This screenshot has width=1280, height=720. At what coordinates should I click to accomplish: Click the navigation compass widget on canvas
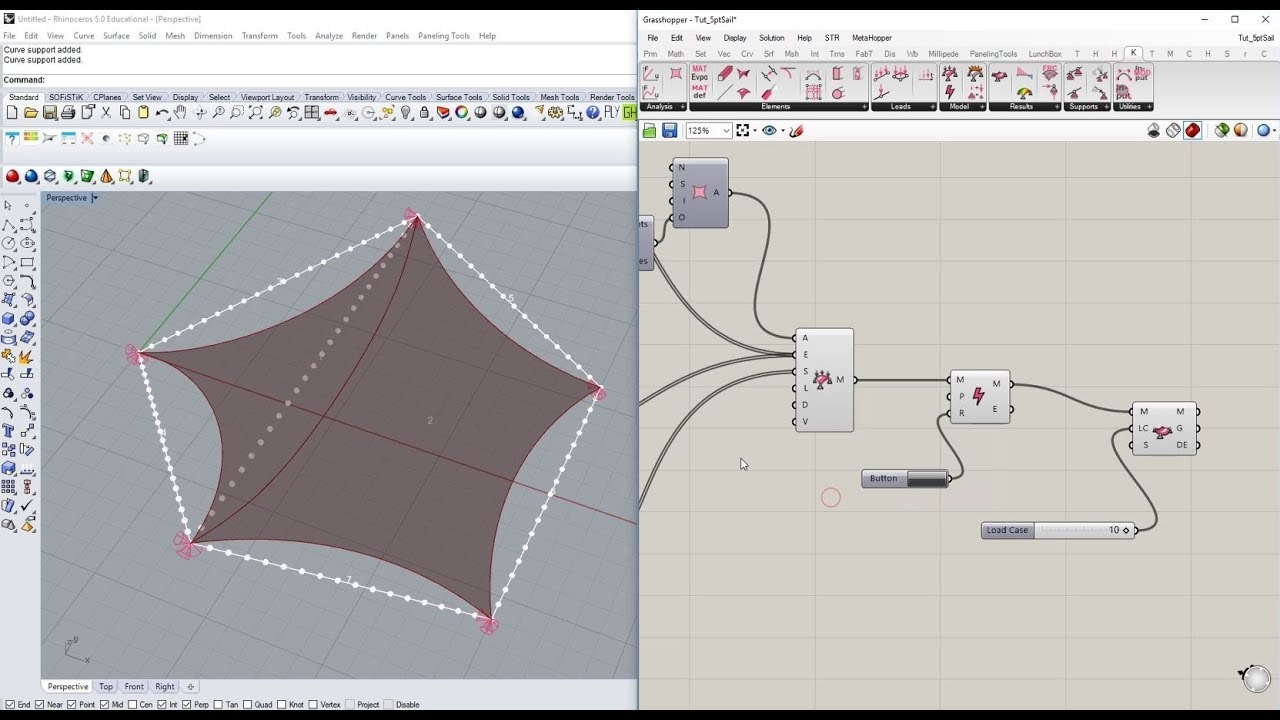(x=1255, y=677)
